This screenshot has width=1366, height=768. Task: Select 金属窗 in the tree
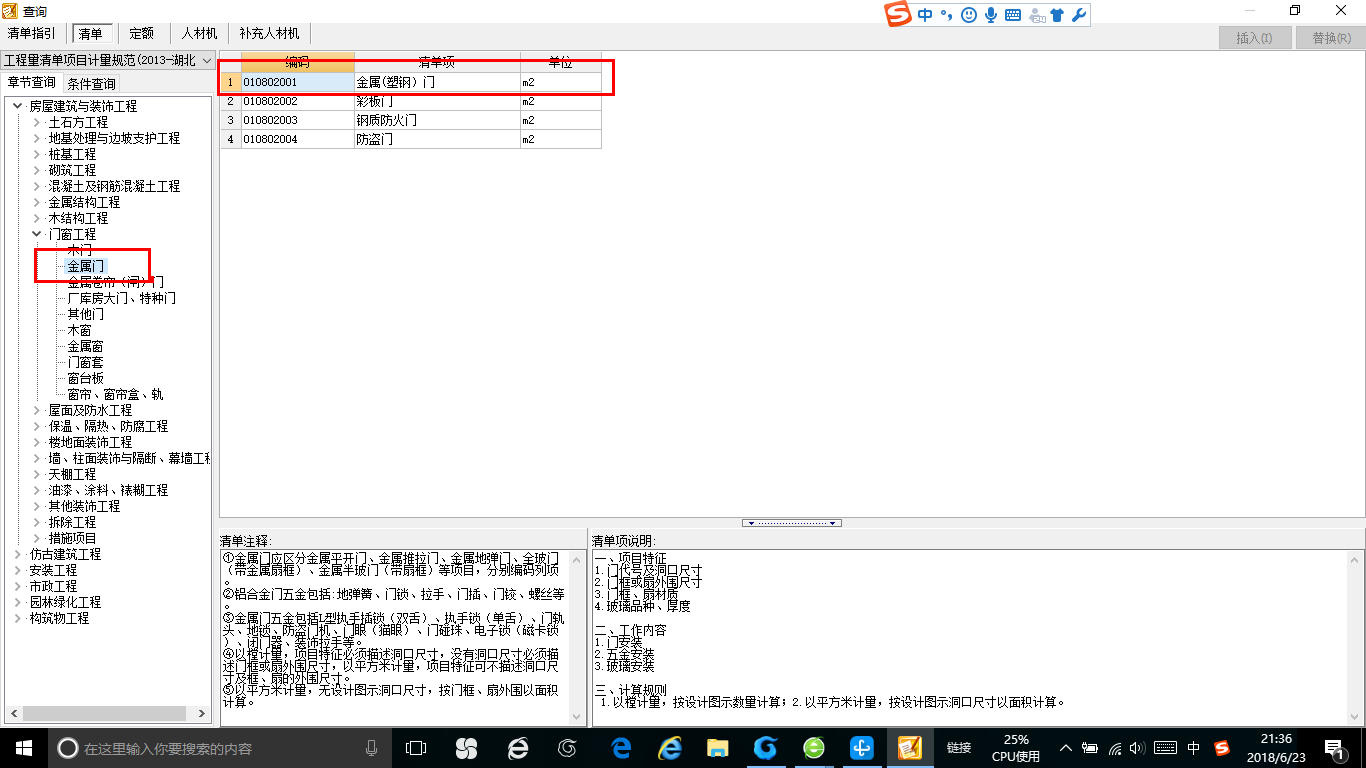pyautogui.click(x=86, y=346)
